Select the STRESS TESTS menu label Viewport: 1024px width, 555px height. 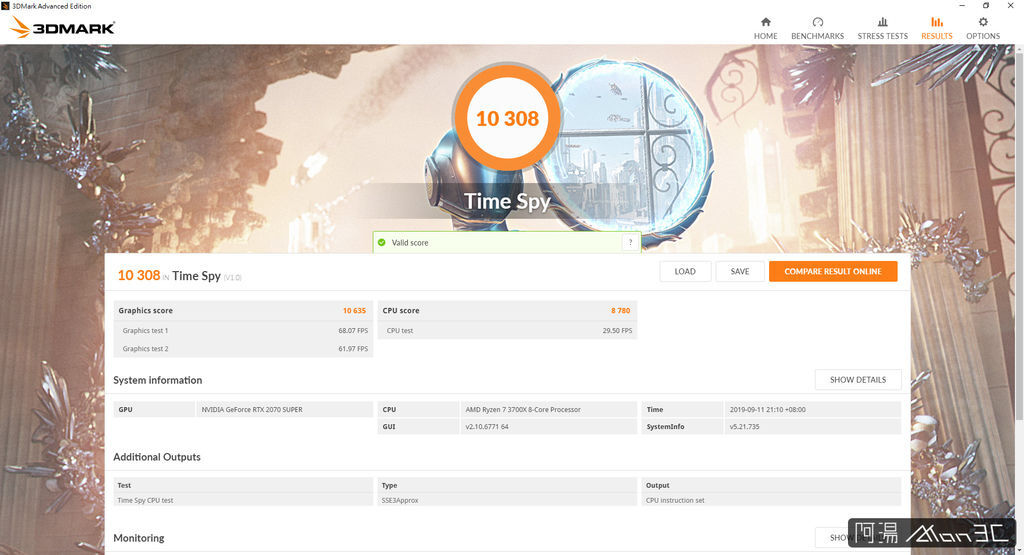[882, 36]
